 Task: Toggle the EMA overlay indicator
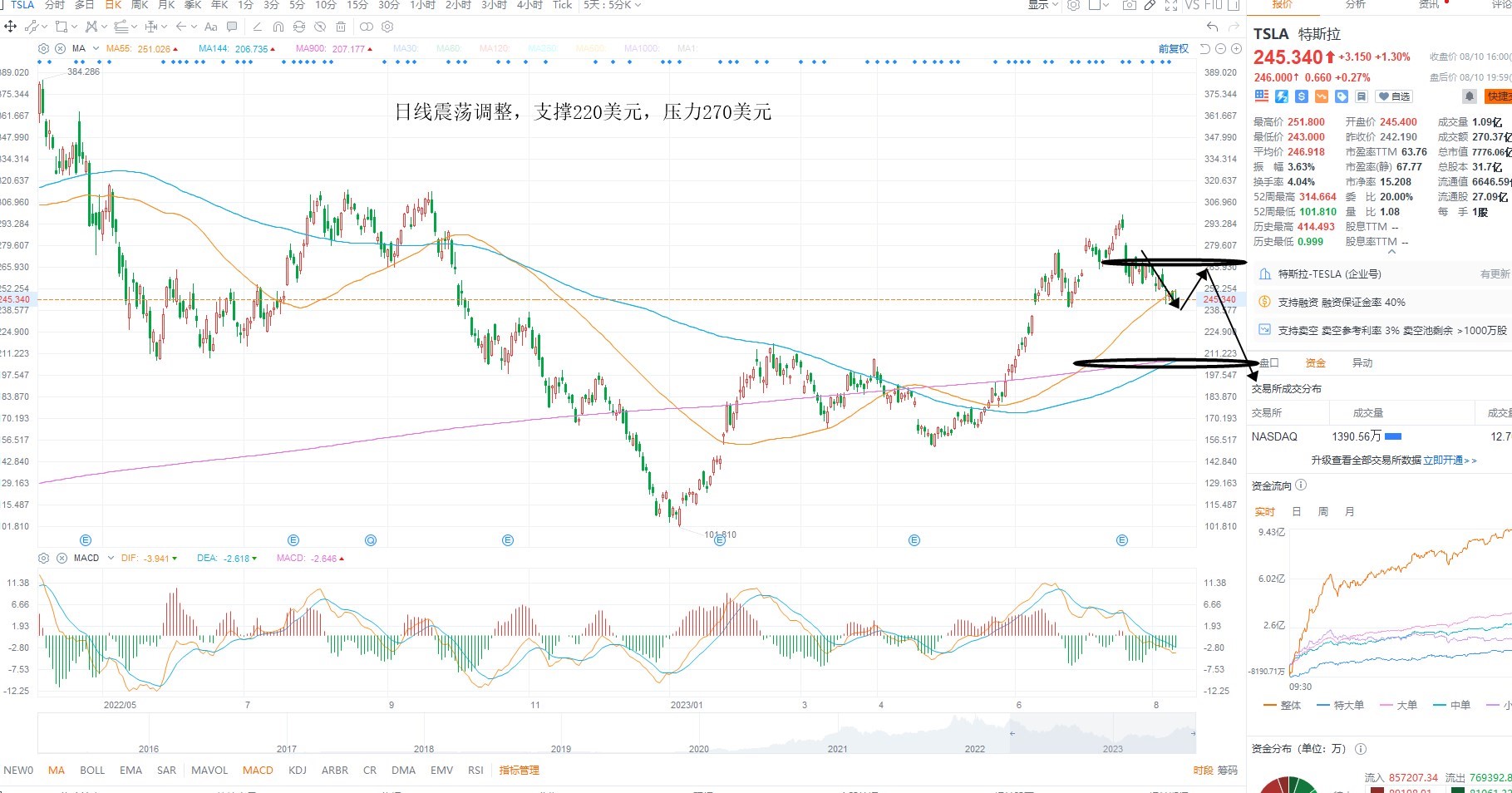coord(131,771)
